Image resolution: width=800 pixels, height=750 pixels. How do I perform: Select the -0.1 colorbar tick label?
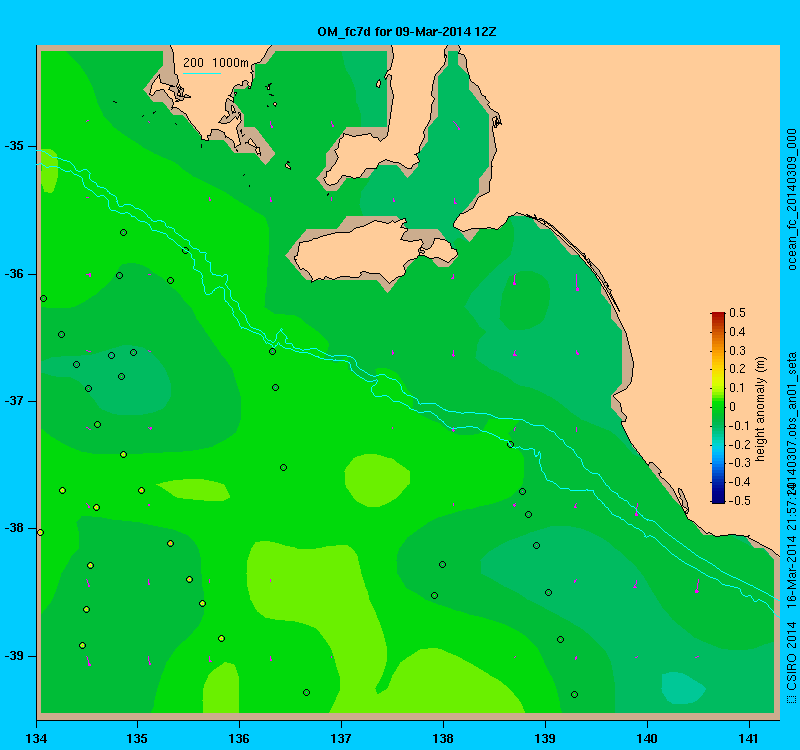tap(737, 426)
